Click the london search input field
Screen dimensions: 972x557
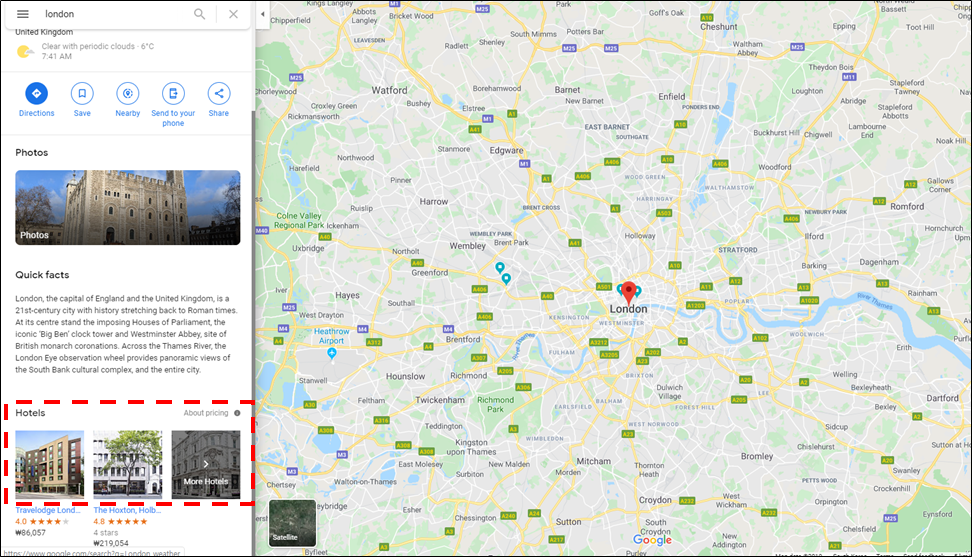(115, 14)
